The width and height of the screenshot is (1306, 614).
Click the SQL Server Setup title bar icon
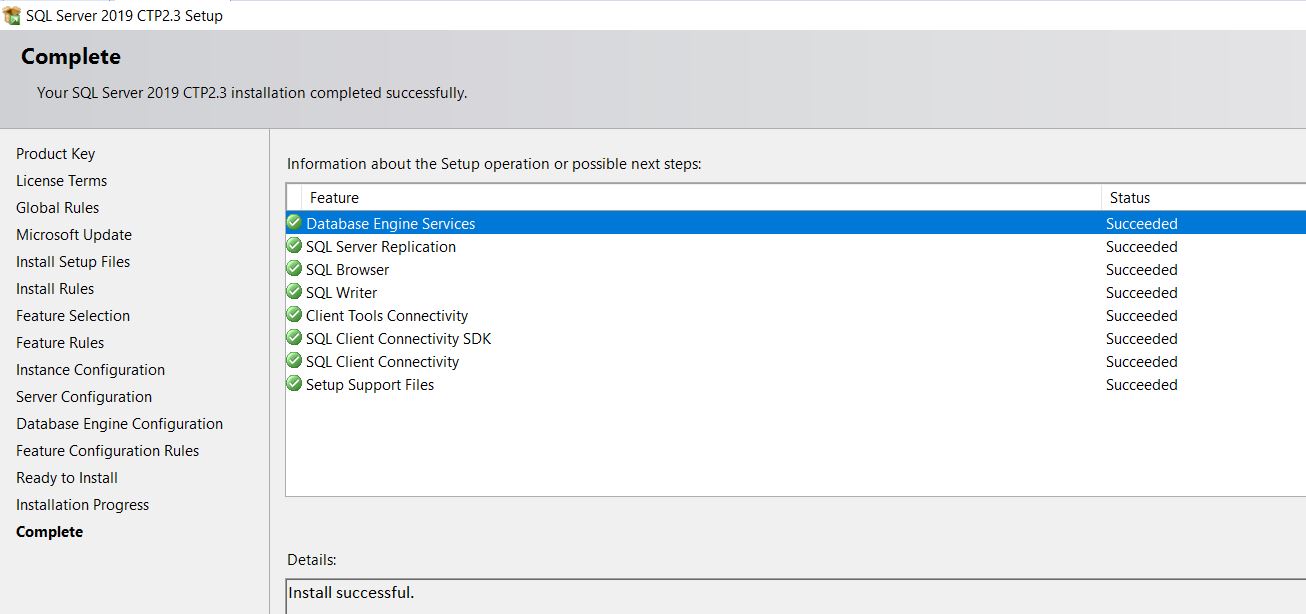tap(12, 15)
